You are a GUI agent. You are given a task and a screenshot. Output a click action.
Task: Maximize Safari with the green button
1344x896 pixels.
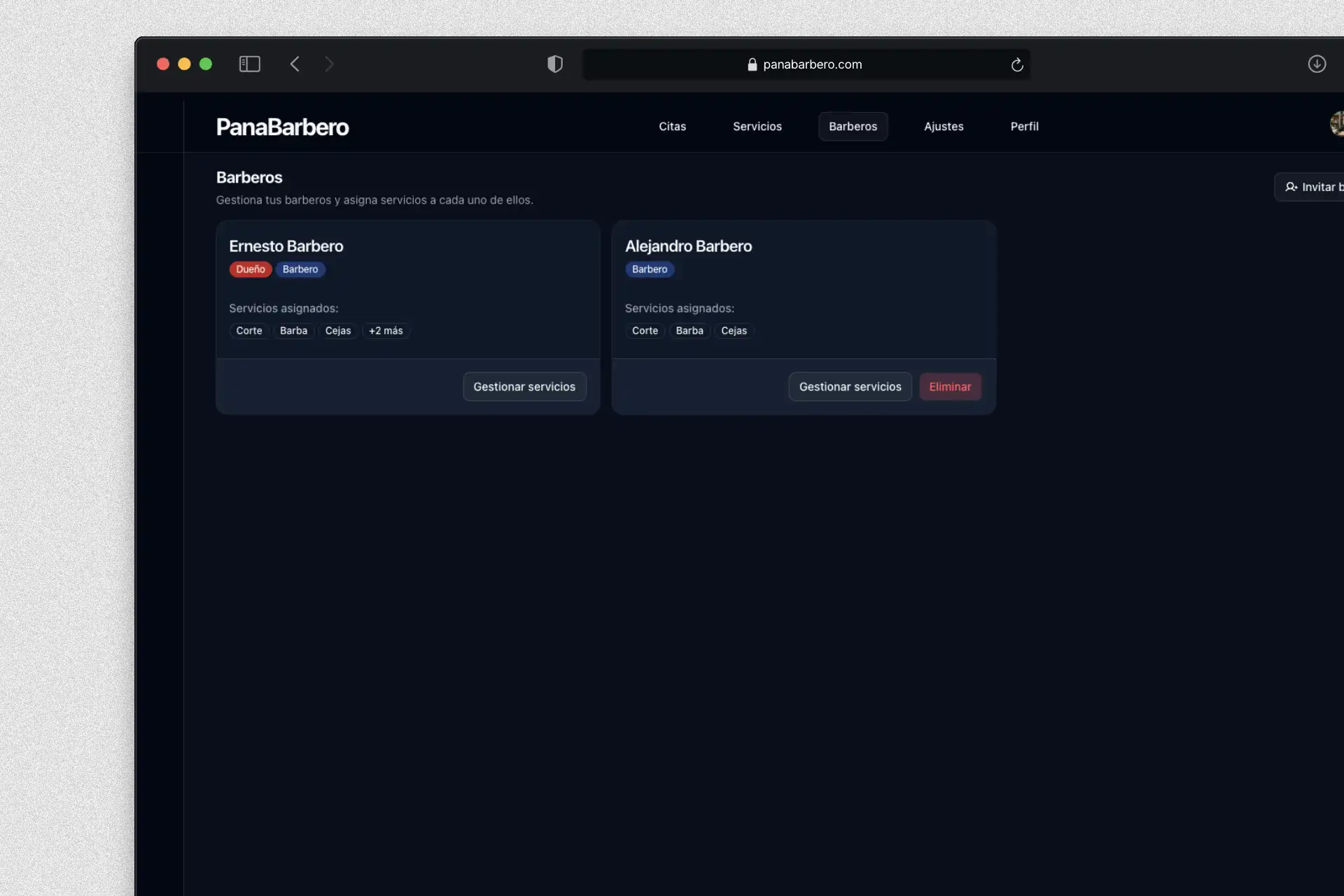pos(206,64)
